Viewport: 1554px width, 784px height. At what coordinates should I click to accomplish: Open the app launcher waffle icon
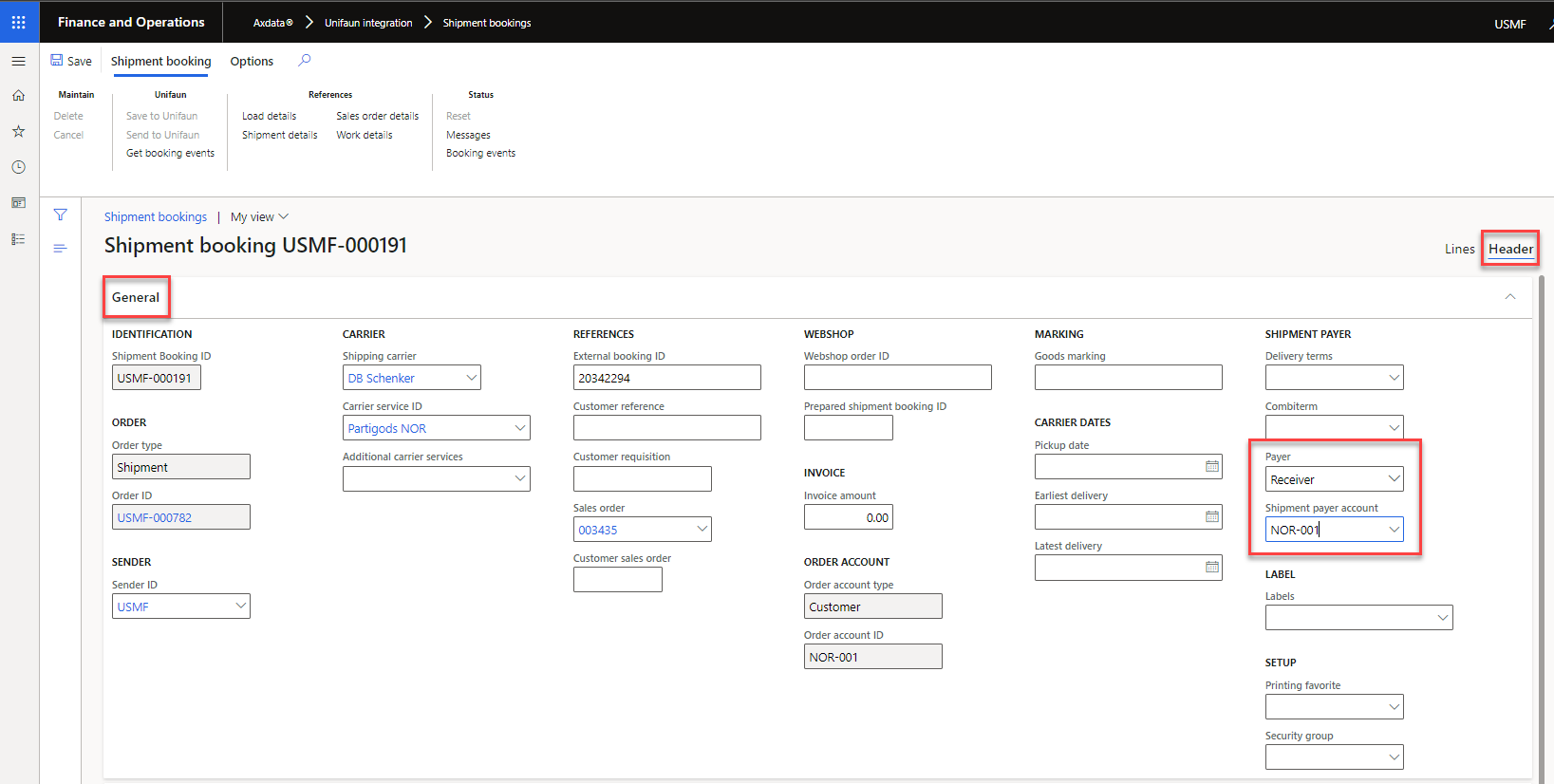19,22
